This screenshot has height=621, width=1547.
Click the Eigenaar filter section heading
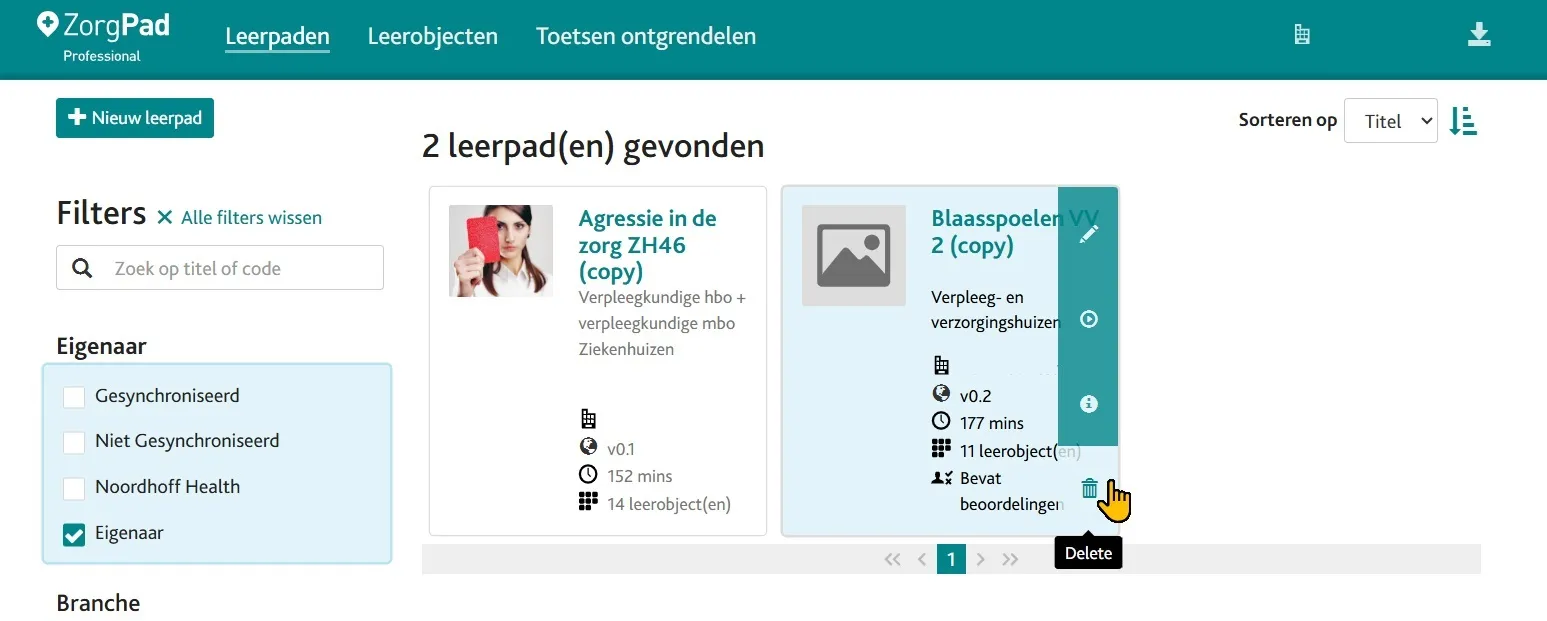point(101,347)
